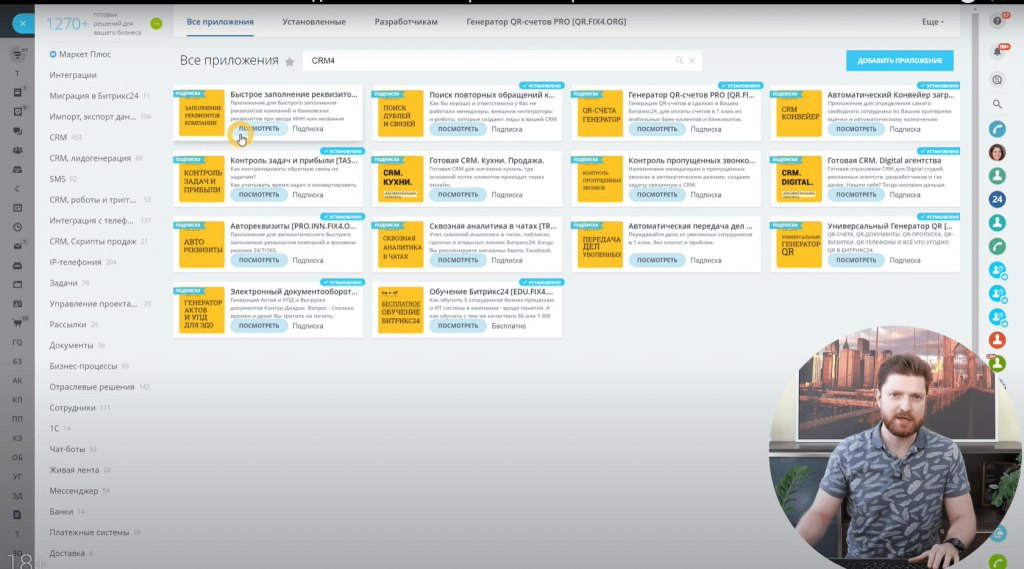Click ПОСМОТРЕТЬ for 'Поиск повторных обращений'
1024x569 pixels.
[458, 129]
